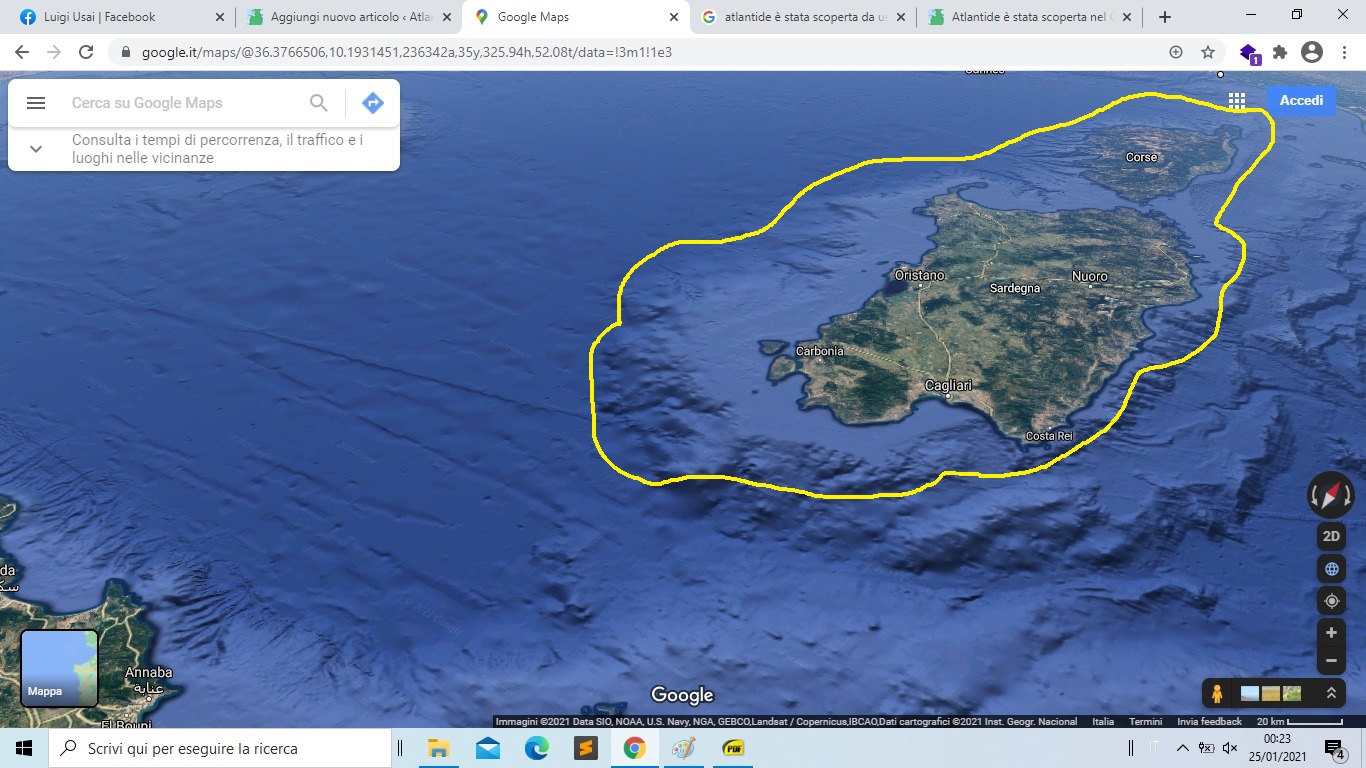This screenshot has width=1366, height=768.
Task: Open directions with the blue arrow icon
Action: pos(373,103)
